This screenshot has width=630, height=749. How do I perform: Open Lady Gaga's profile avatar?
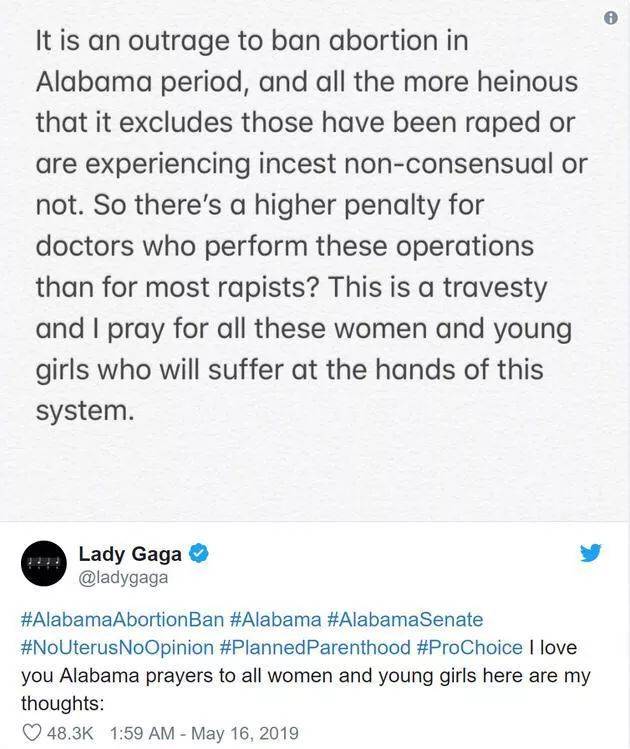pyautogui.click(x=44, y=564)
